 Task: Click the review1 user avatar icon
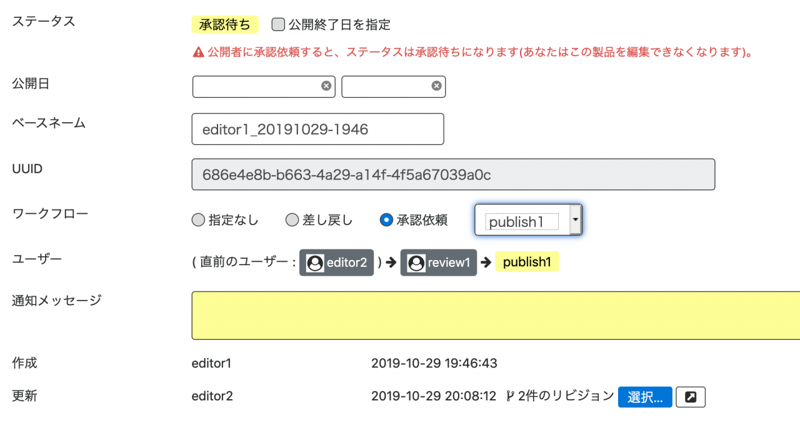point(416,263)
